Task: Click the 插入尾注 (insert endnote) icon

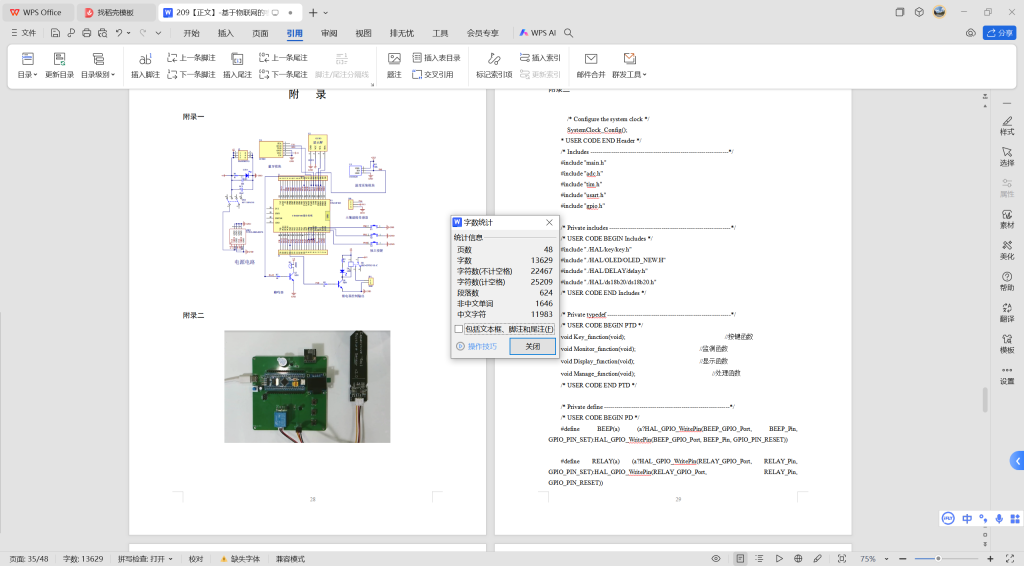Action: [237, 60]
